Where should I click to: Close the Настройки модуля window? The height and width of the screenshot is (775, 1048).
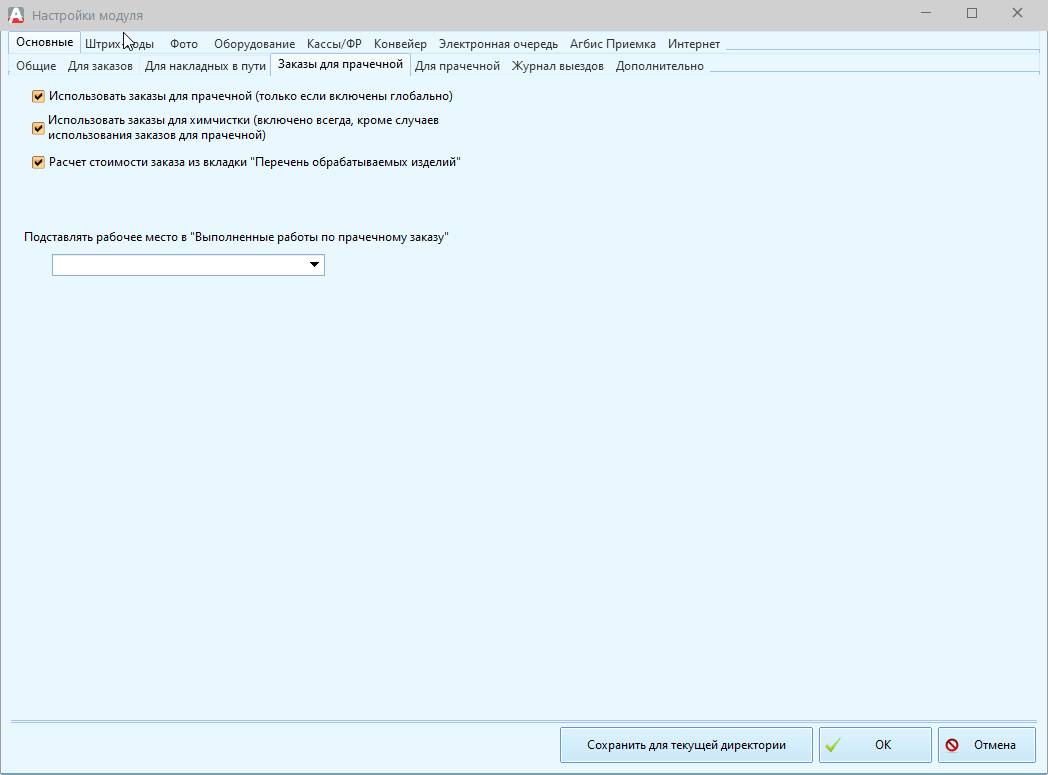(x=1017, y=14)
